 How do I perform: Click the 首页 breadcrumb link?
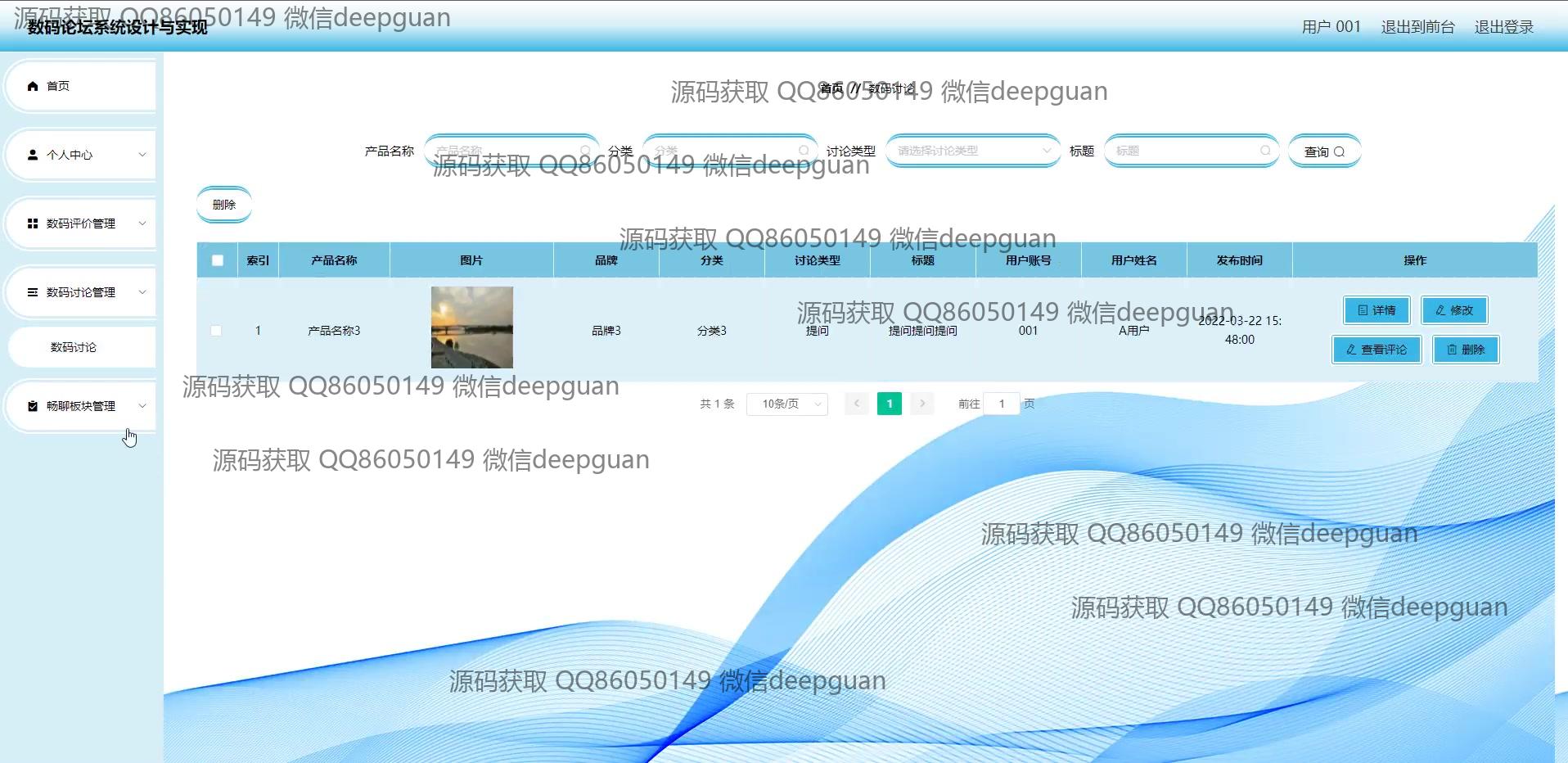pos(831,88)
